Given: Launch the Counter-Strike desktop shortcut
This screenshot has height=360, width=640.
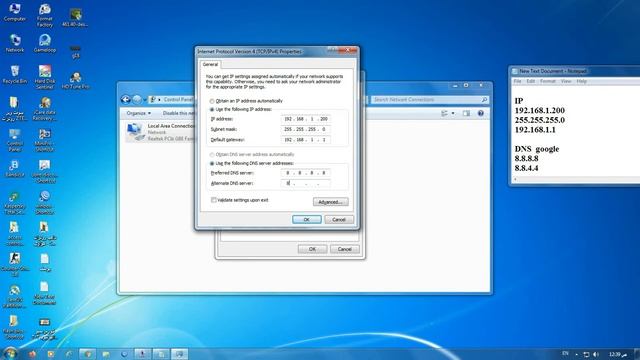Looking at the screenshot, I should click(15, 264).
